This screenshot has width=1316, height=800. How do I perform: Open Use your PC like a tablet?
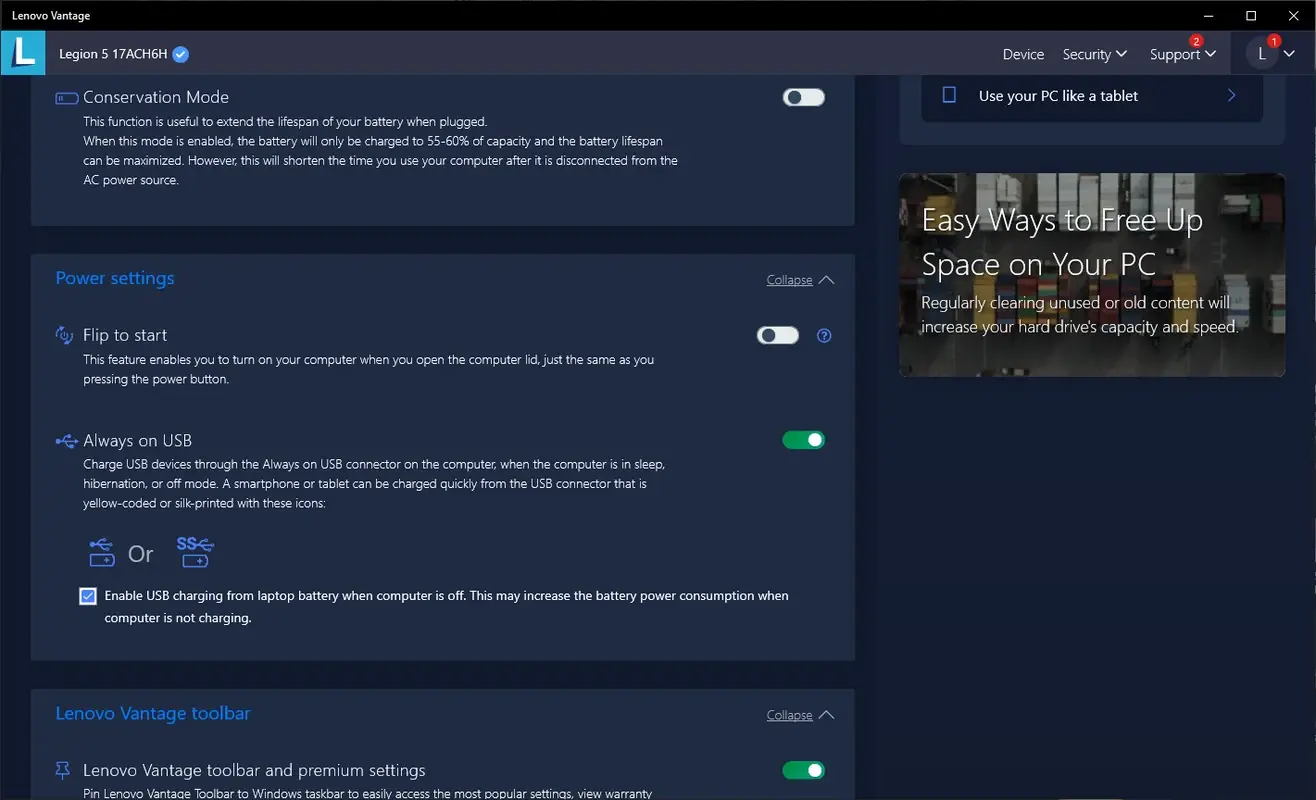[1090, 95]
